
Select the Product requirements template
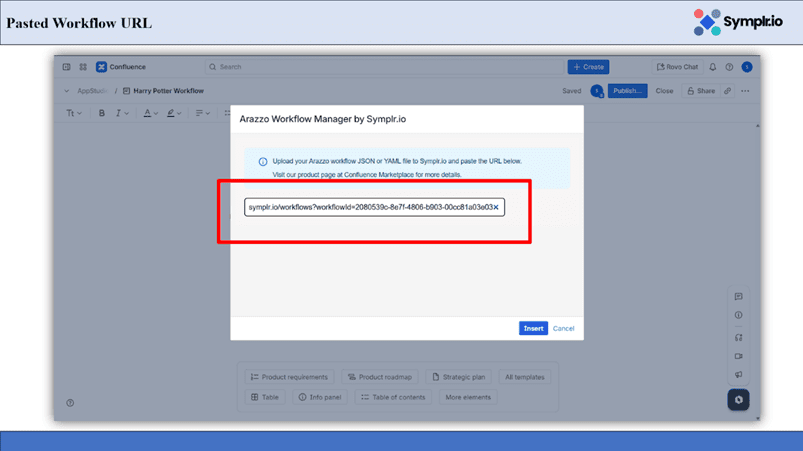point(289,377)
